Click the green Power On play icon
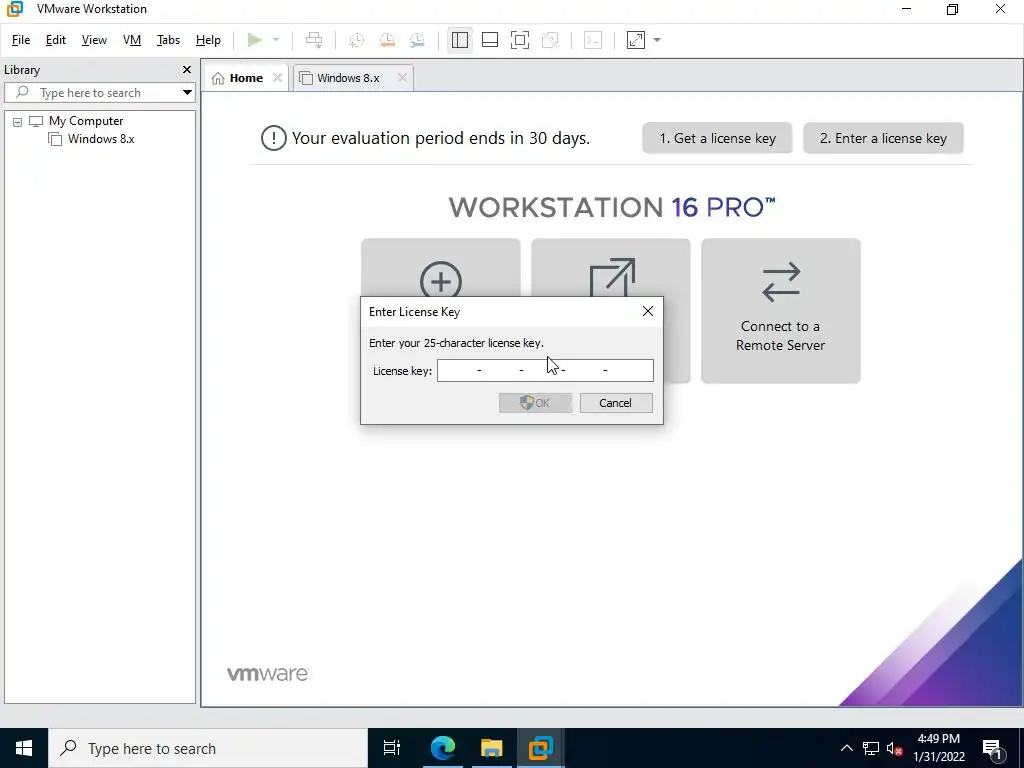Screen dimensions: 1024x768 (x=255, y=40)
